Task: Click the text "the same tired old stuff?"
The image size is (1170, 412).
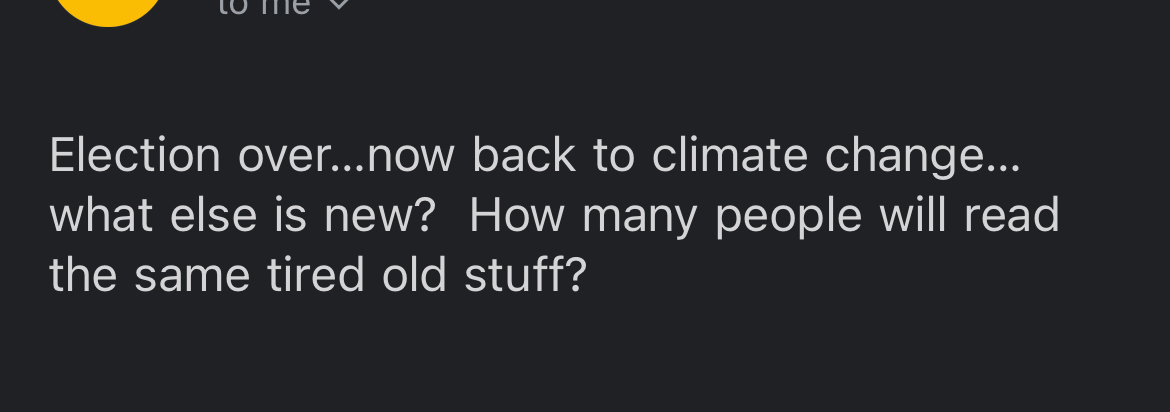Action: pos(317,276)
